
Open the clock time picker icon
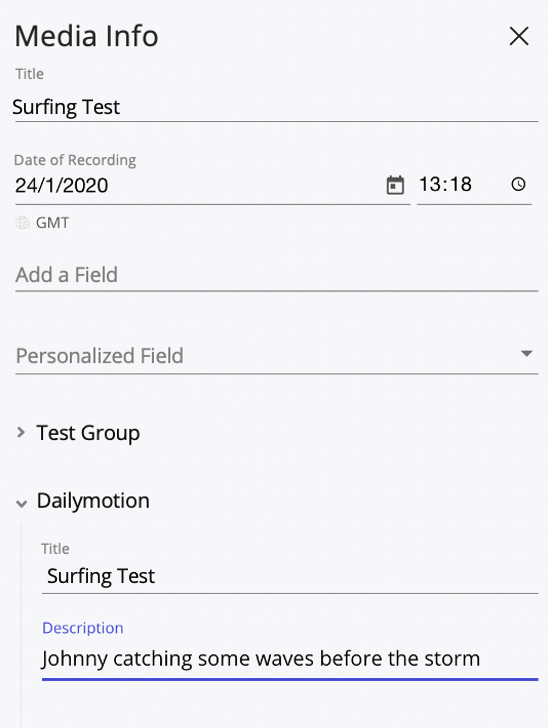(518, 184)
